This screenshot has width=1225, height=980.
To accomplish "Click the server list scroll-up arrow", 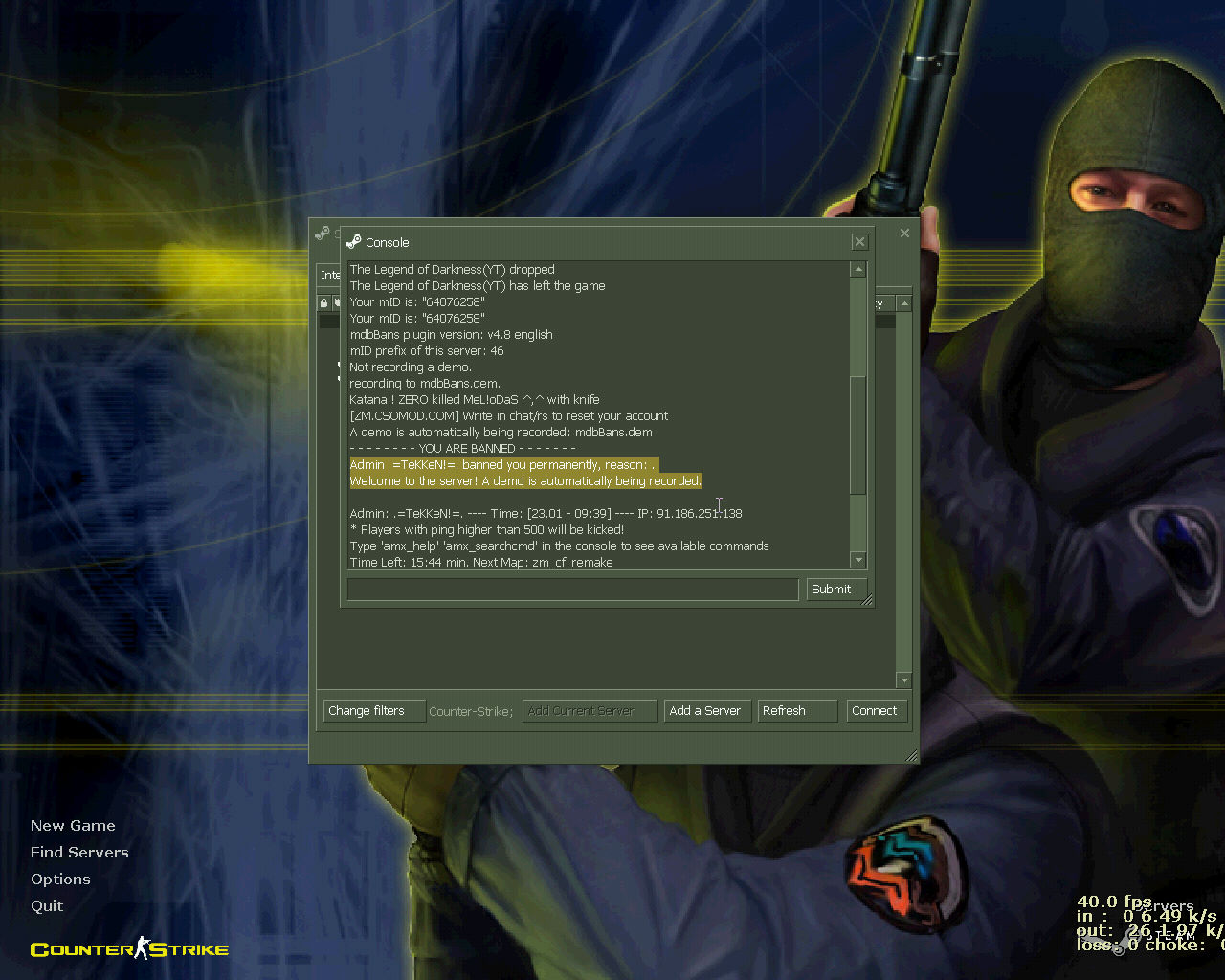I will (903, 303).
